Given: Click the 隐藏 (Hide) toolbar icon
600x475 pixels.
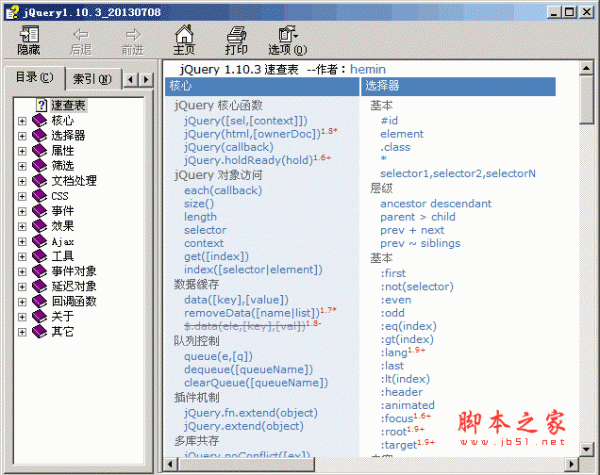Looking at the screenshot, I should (29, 34).
